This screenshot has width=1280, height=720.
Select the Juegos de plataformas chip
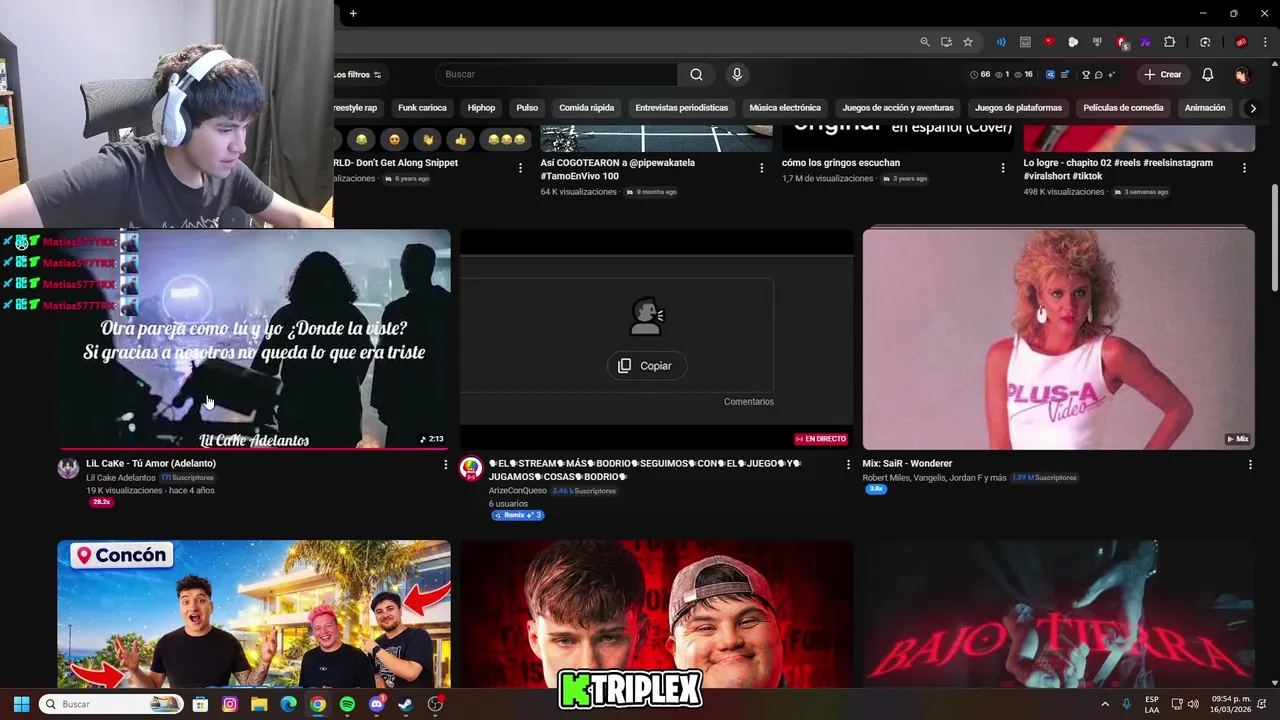(1018, 108)
